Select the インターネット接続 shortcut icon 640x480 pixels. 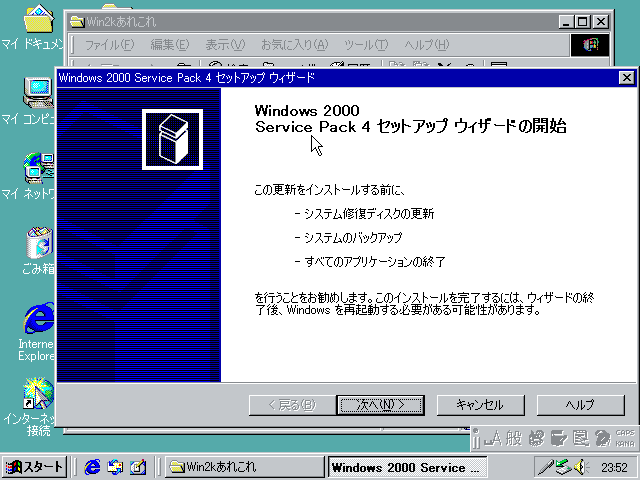tap(38, 407)
